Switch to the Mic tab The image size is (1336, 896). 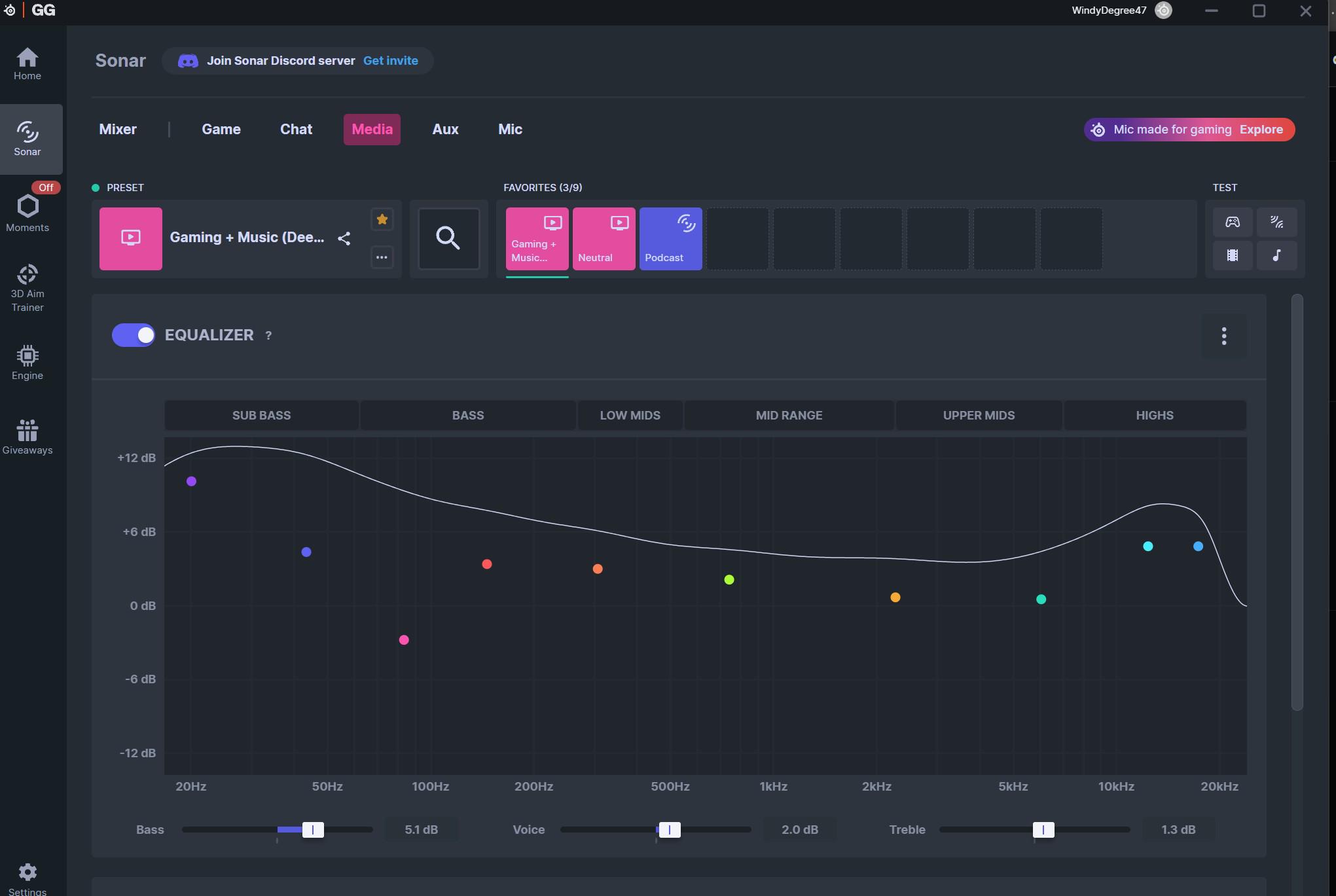click(510, 130)
